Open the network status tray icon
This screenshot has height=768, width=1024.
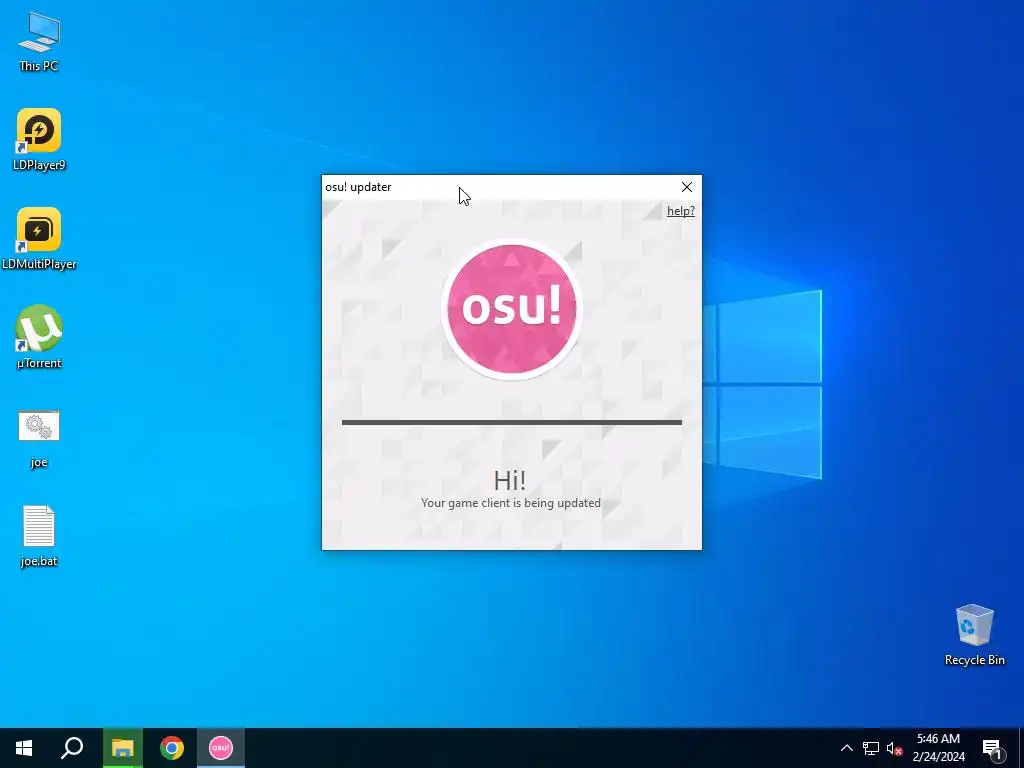click(871, 748)
